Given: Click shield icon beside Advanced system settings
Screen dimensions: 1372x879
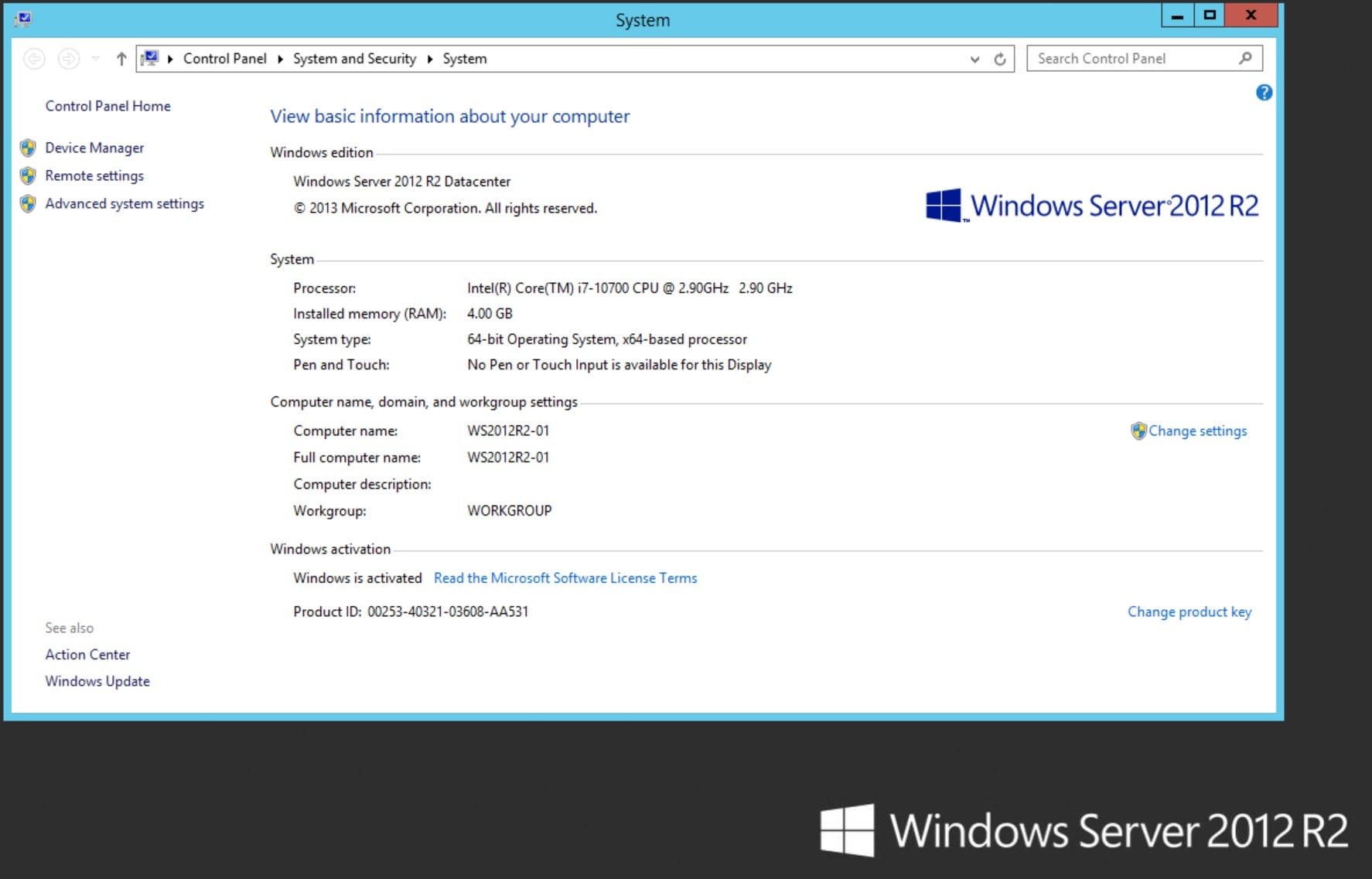Looking at the screenshot, I should 28,203.
